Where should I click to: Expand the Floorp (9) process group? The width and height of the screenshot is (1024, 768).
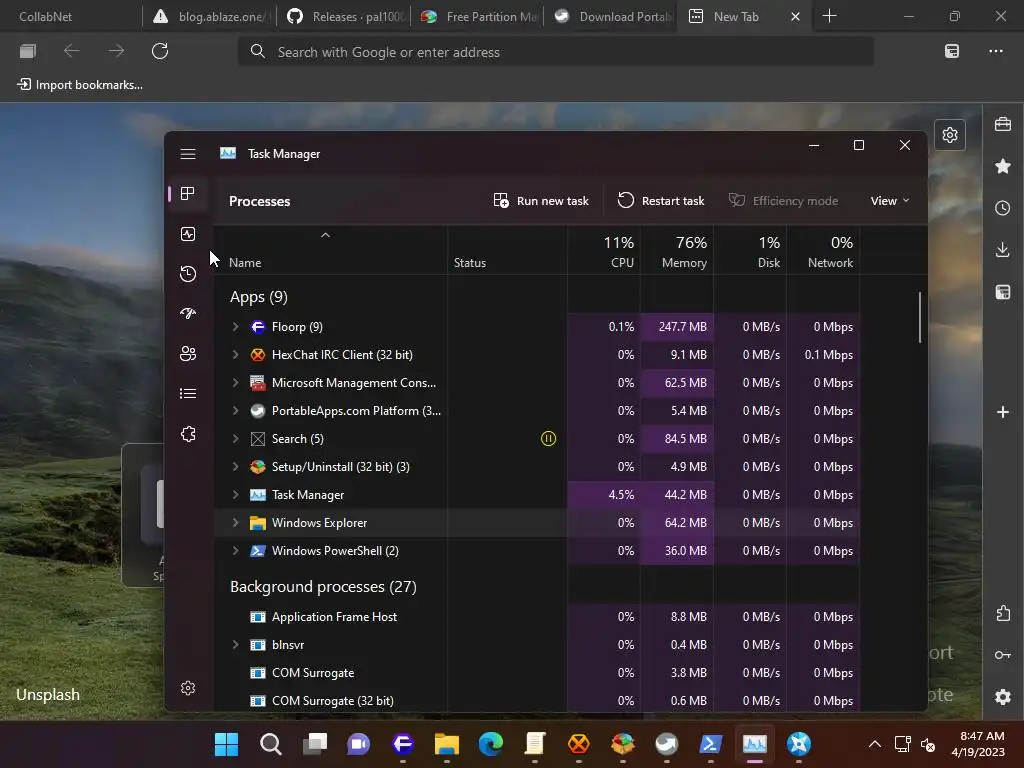[x=236, y=327]
